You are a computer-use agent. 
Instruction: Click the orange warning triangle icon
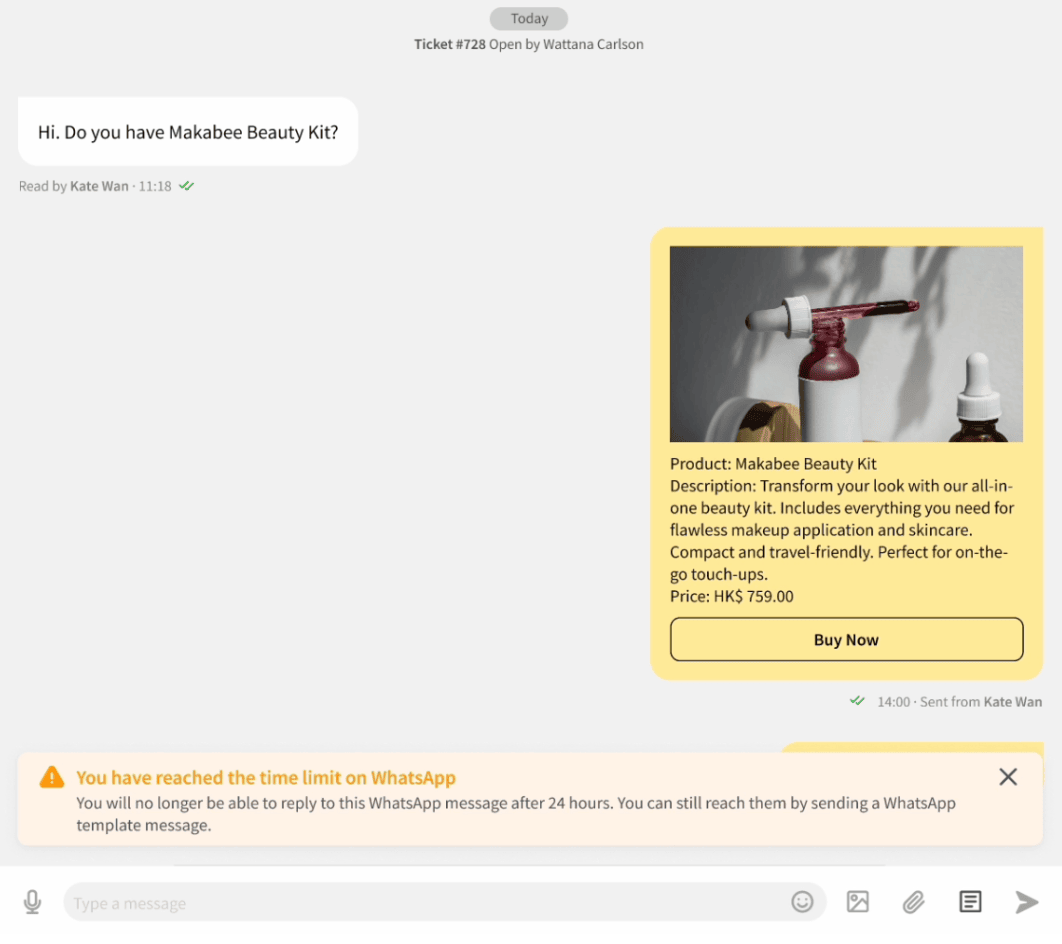tap(52, 777)
